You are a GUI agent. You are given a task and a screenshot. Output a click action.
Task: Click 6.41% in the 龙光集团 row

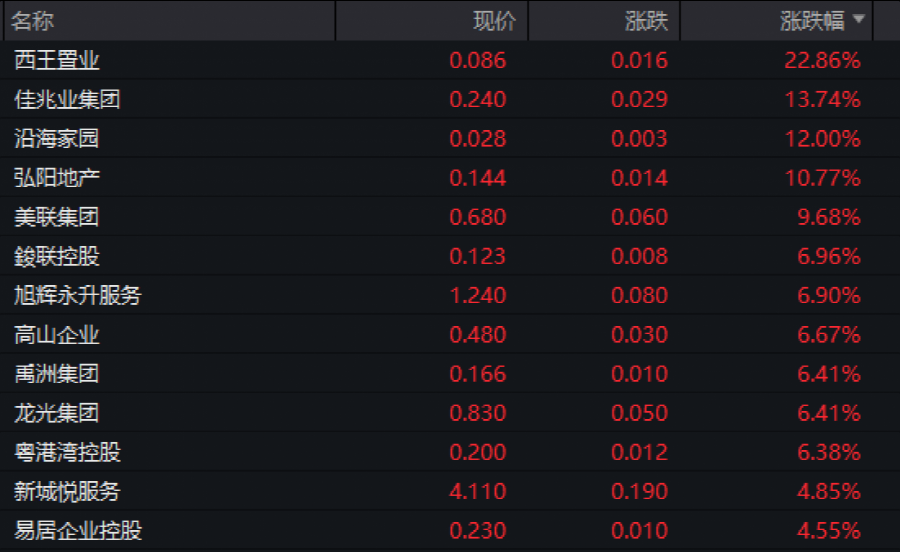pos(829,413)
